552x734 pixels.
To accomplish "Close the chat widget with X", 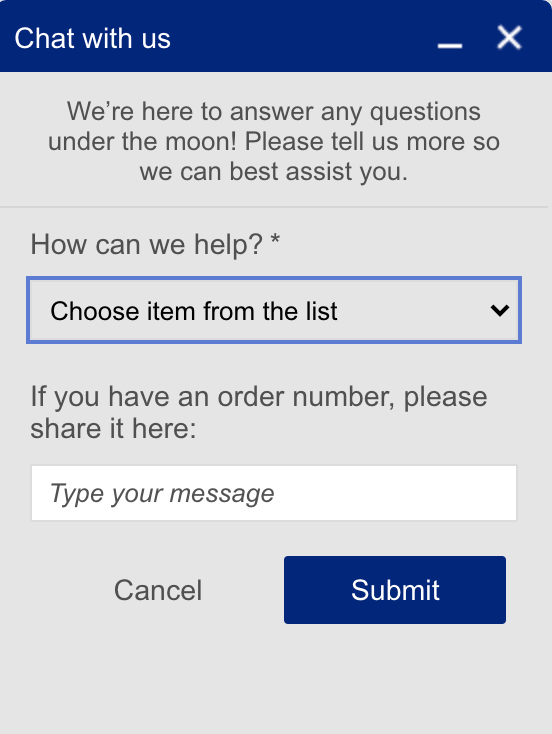I will [509, 37].
